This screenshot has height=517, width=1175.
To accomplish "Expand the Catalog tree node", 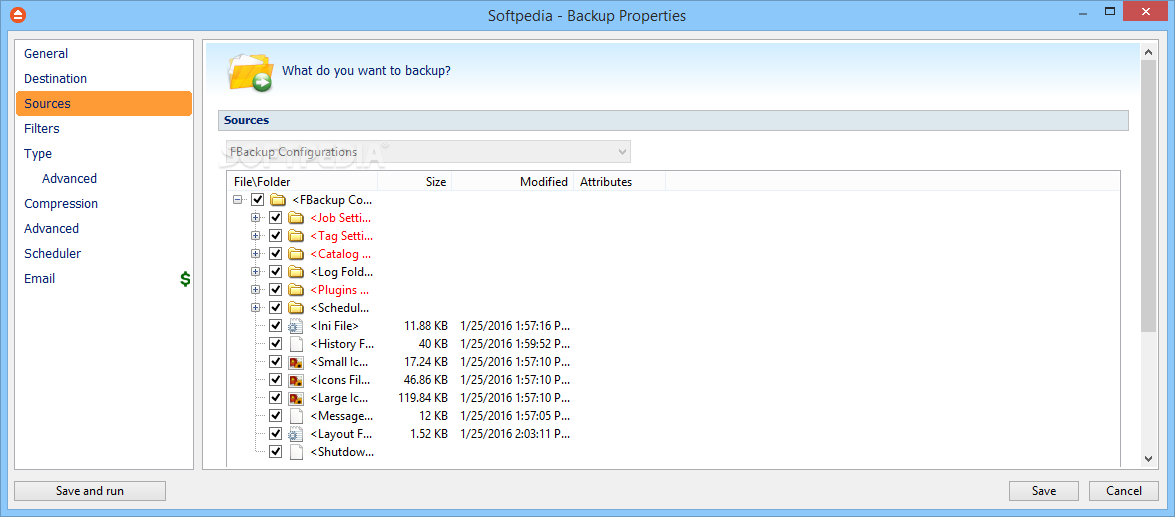I will [256, 254].
